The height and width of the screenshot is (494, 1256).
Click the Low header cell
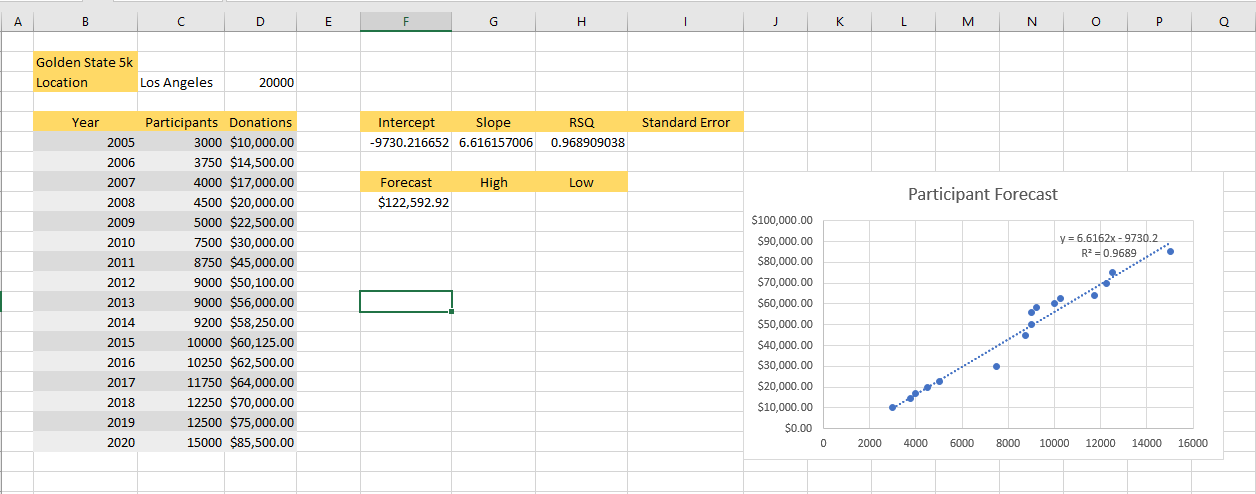pos(582,182)
